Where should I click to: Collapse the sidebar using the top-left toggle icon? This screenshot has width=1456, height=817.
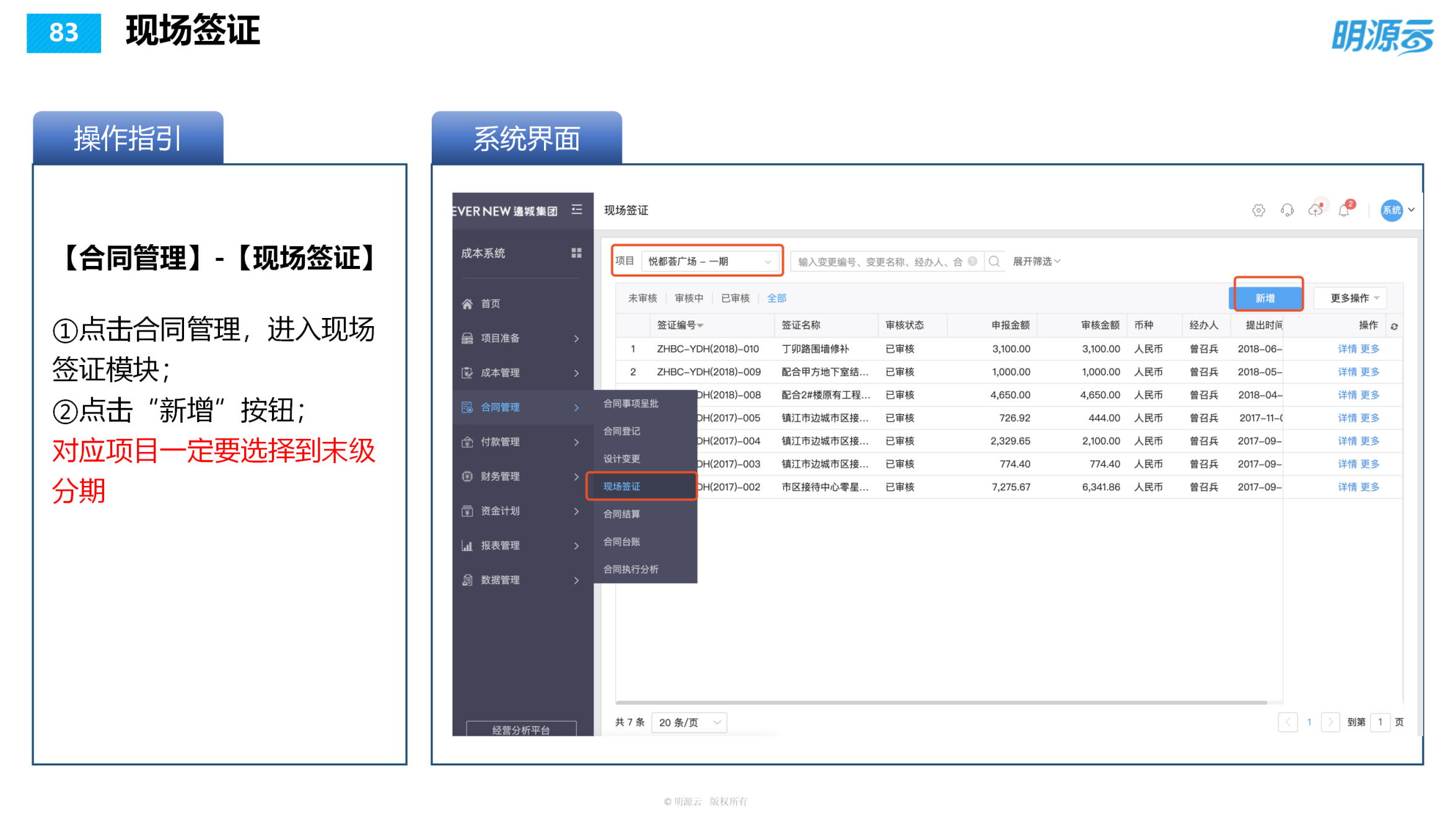coord(576,210)
